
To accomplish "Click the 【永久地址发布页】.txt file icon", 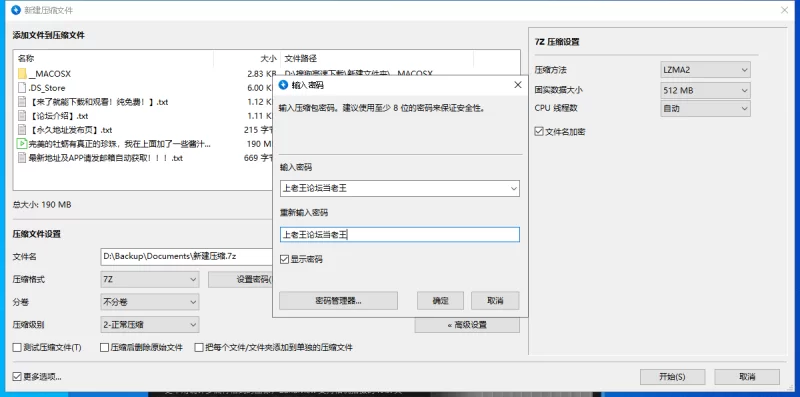I will tap(22, 130).
